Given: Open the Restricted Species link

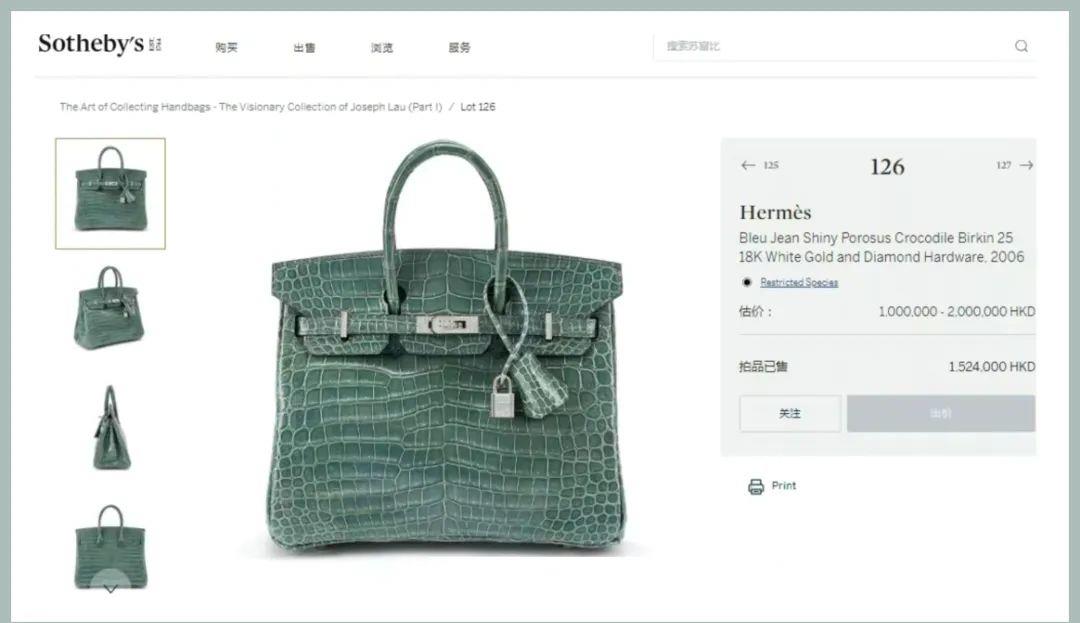Looking at the screenshot, I should tap(799, 282).
